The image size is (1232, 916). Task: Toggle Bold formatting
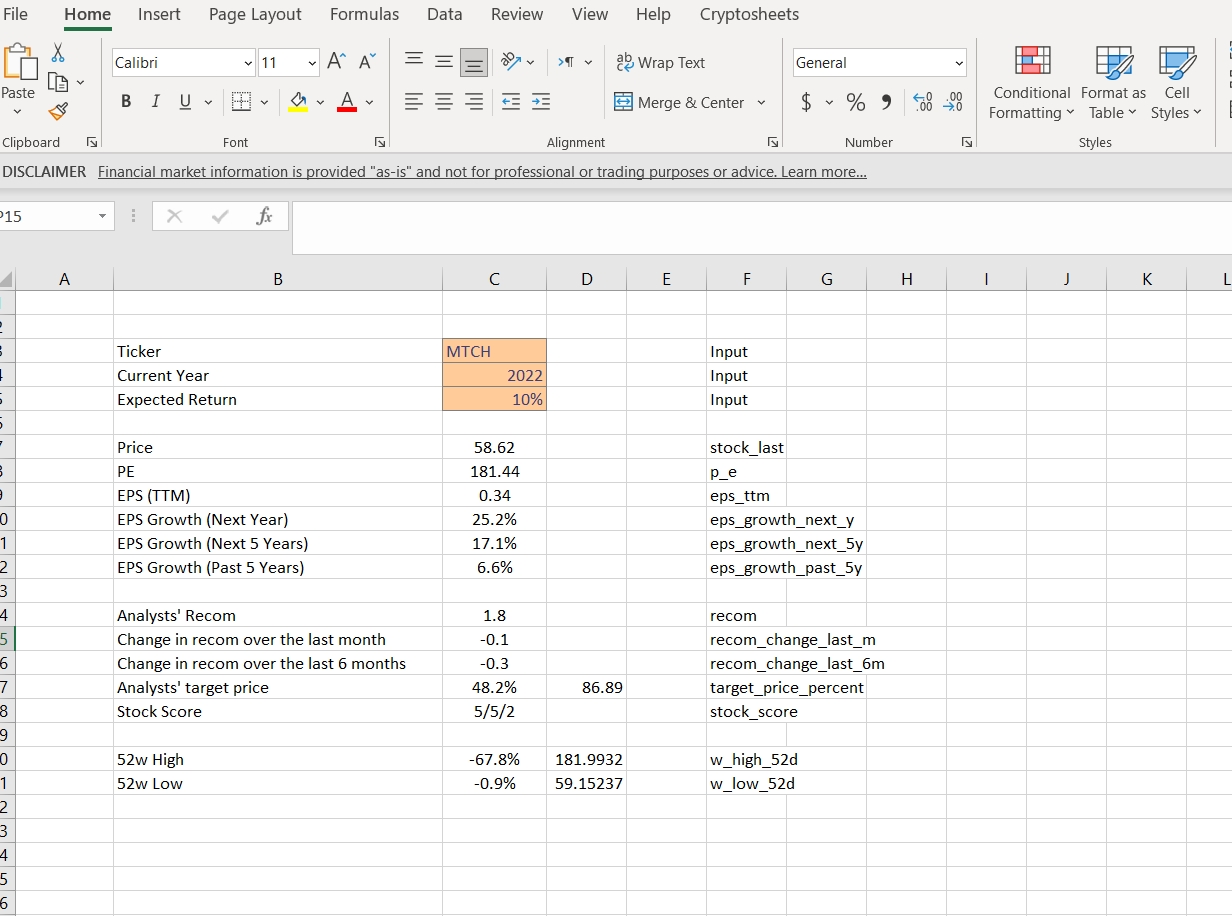click(x=127, y=102)
